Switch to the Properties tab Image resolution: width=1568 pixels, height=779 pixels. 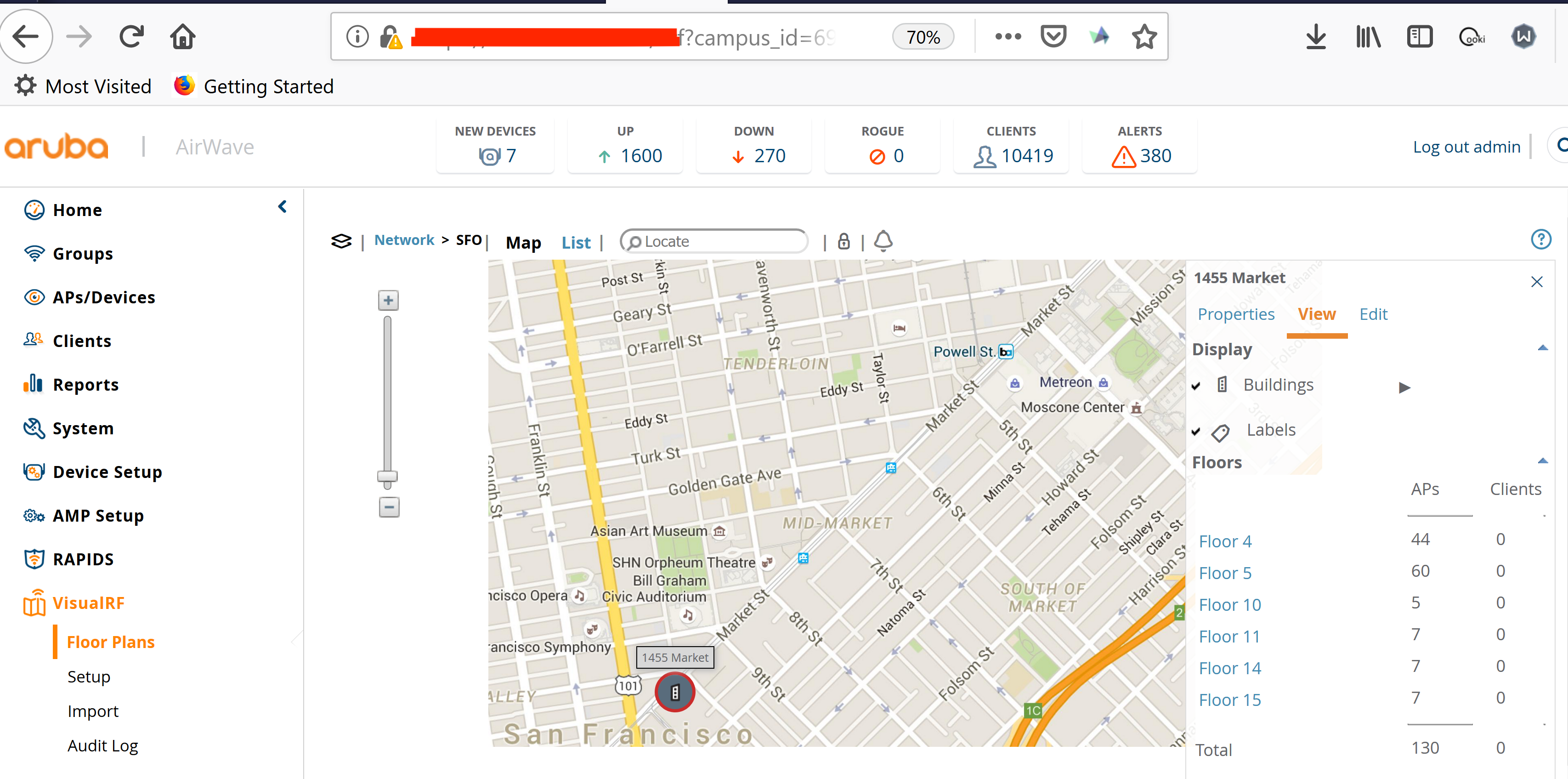(x=1236, y=314)
